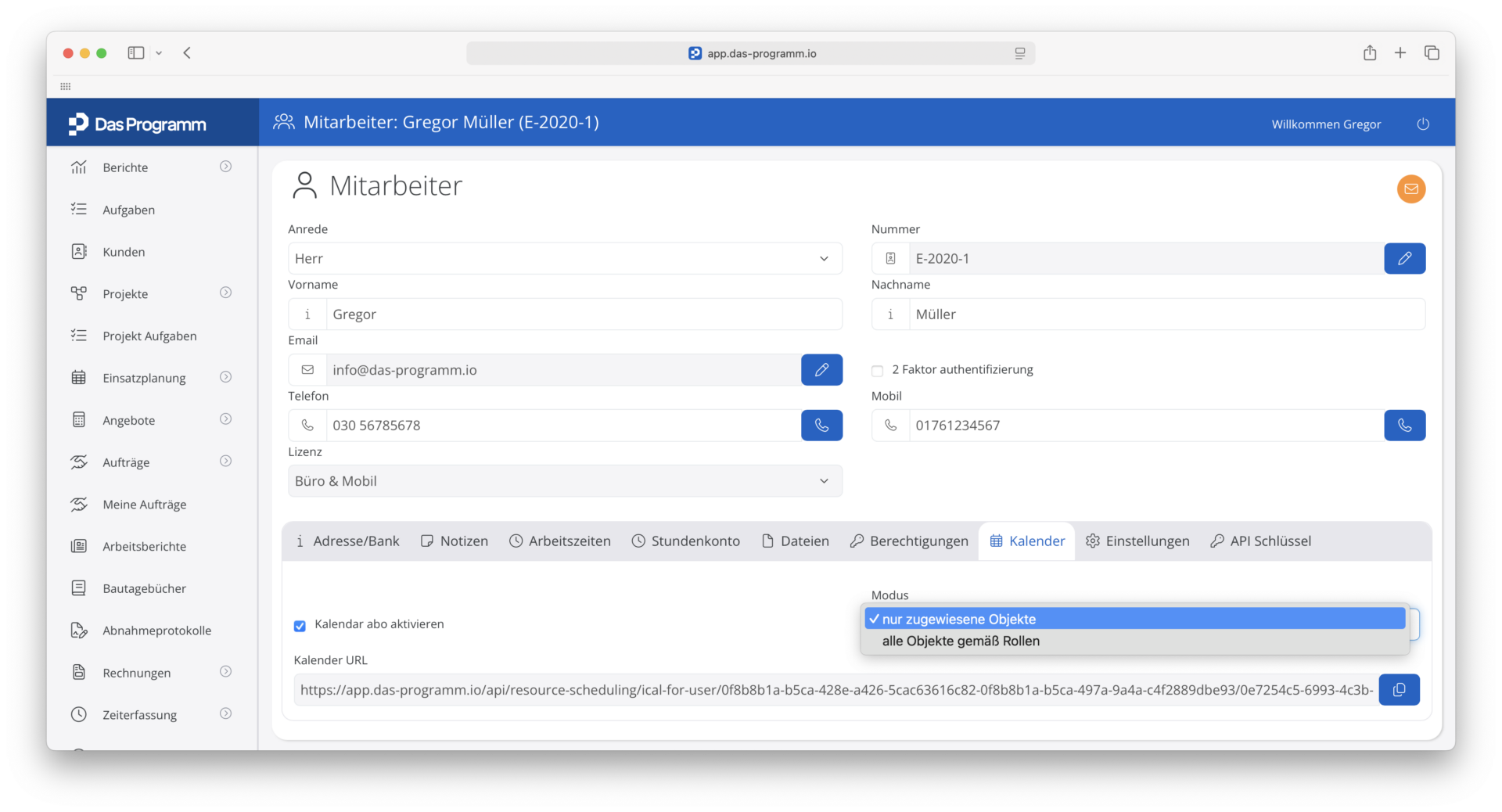The height and width of the screenshot is (812, 1502).
Task: Open Projekt Aufgaben in sidebar
Action: pos(149,336)
